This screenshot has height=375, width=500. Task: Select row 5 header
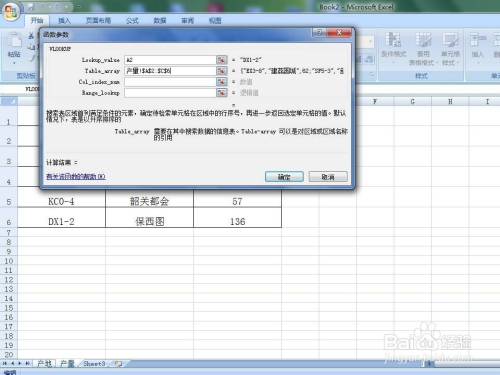[9, 197]
